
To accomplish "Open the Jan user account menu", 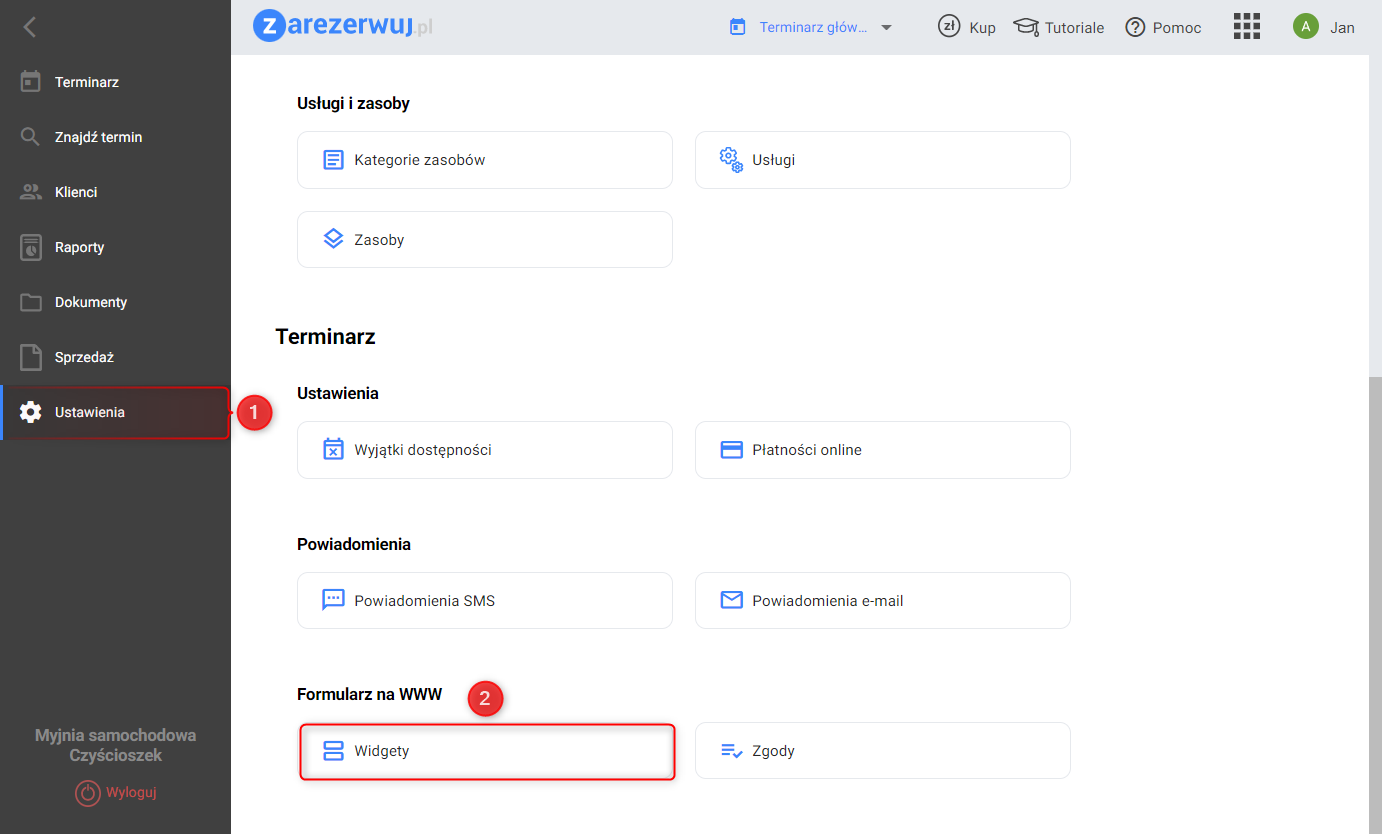I will [x=1323, y=27].
